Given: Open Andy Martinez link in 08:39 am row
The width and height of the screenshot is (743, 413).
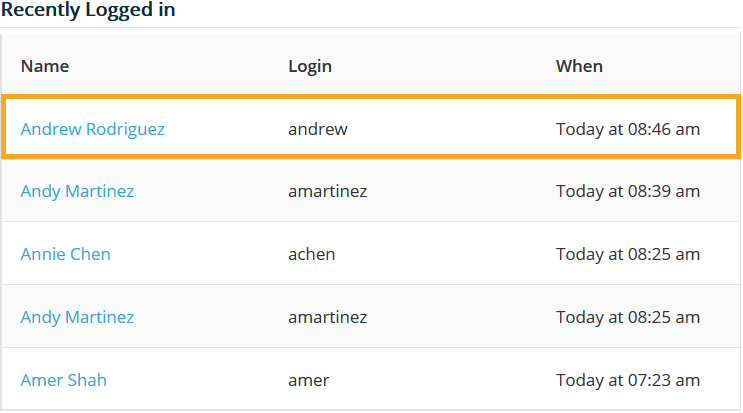Looking at the screenshot, I should 77,191.
